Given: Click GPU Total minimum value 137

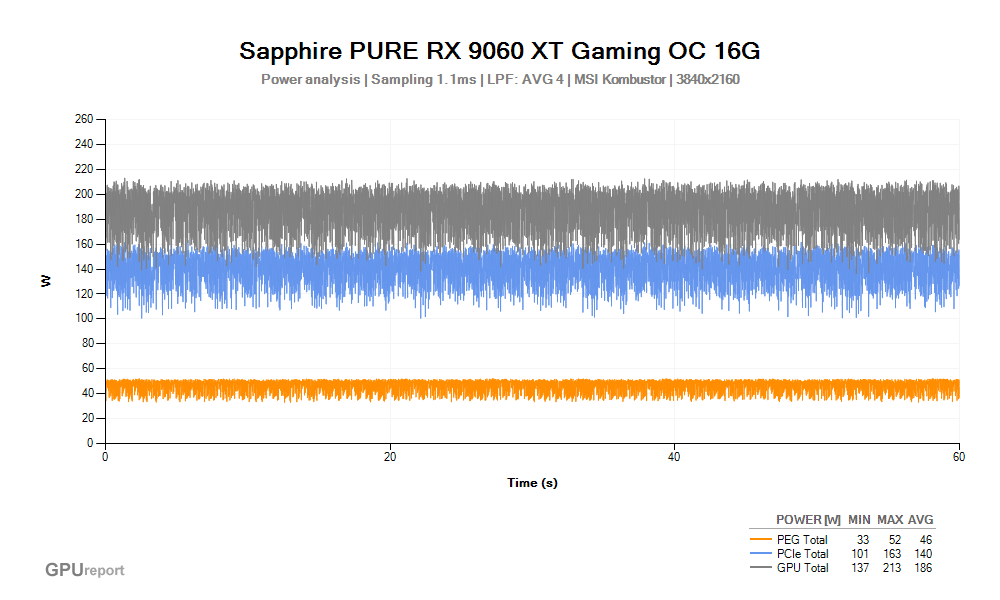Looking at the screenshot, I should pos(860,568).
